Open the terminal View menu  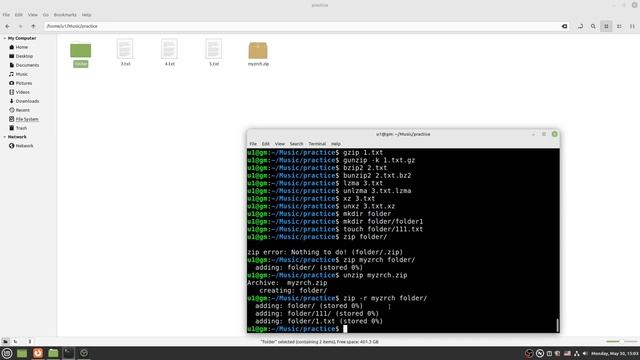coord(280,144)
